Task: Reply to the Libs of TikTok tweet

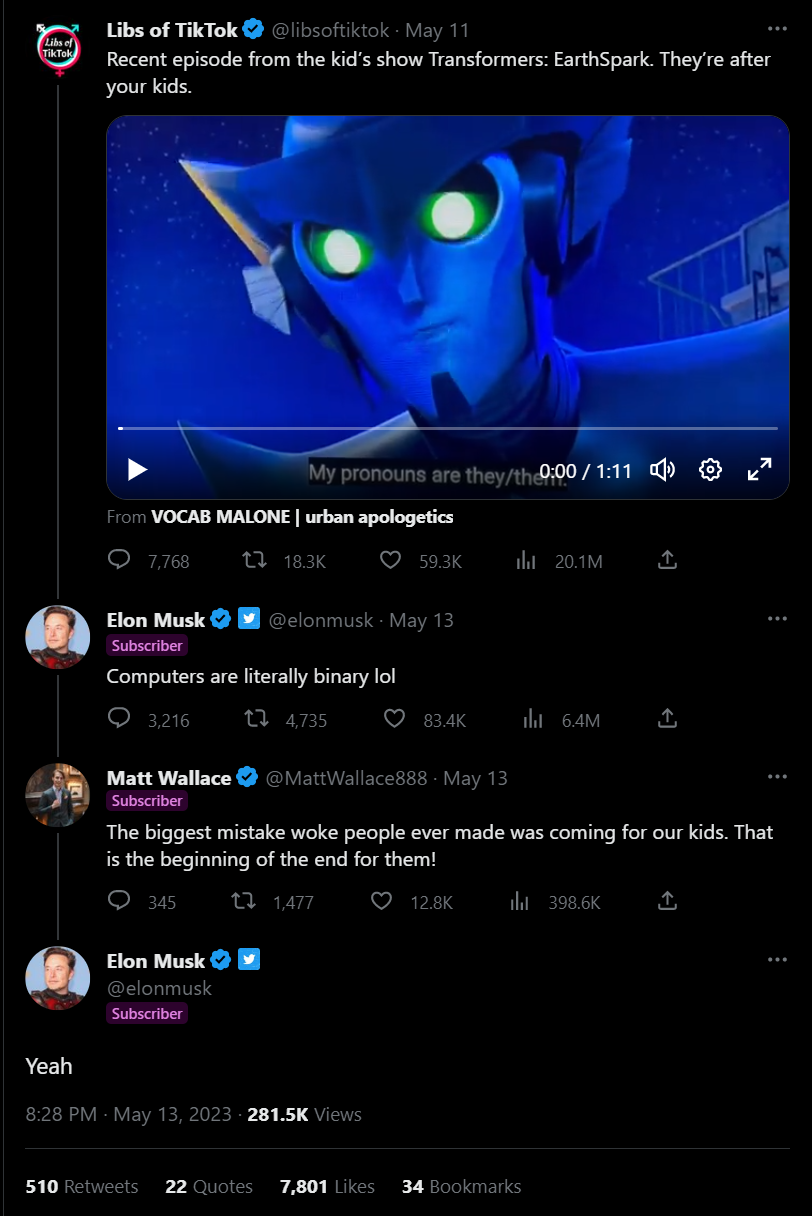Action: [x=120, y=561]
